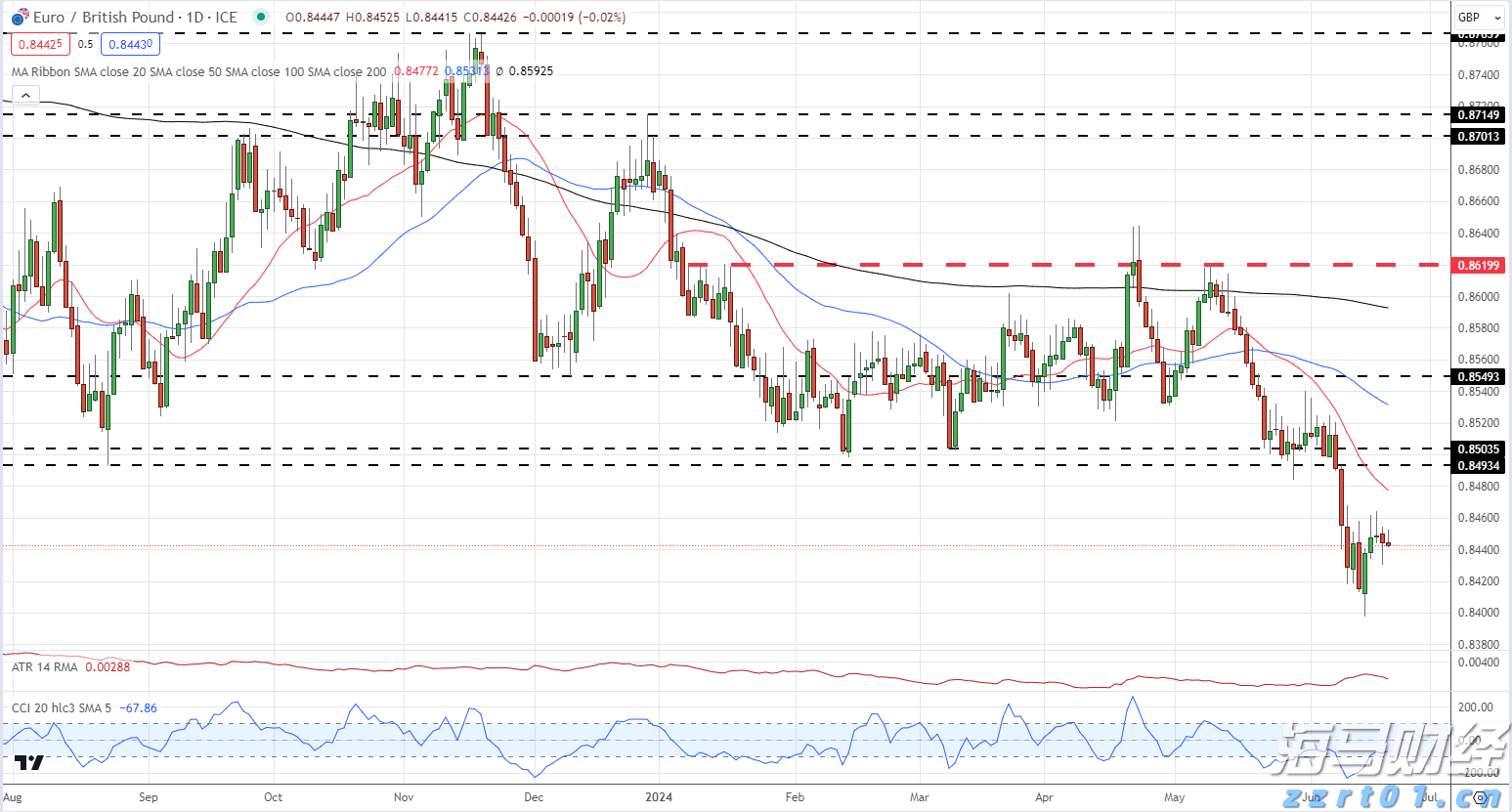Click the EUR/GBP flag symbol icon
The image size is (1512, 812).
pyautogui.click(x=20, y=17)
